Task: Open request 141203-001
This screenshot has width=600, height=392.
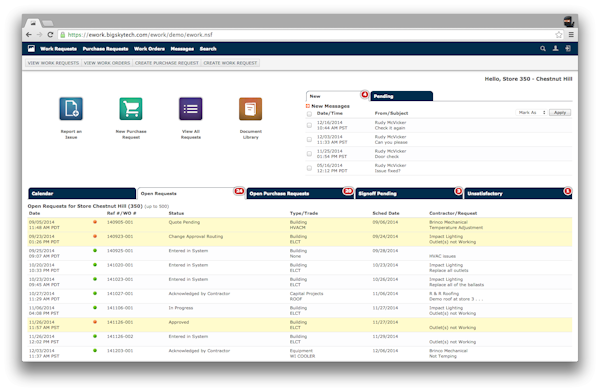Action: tap(120, 351)
